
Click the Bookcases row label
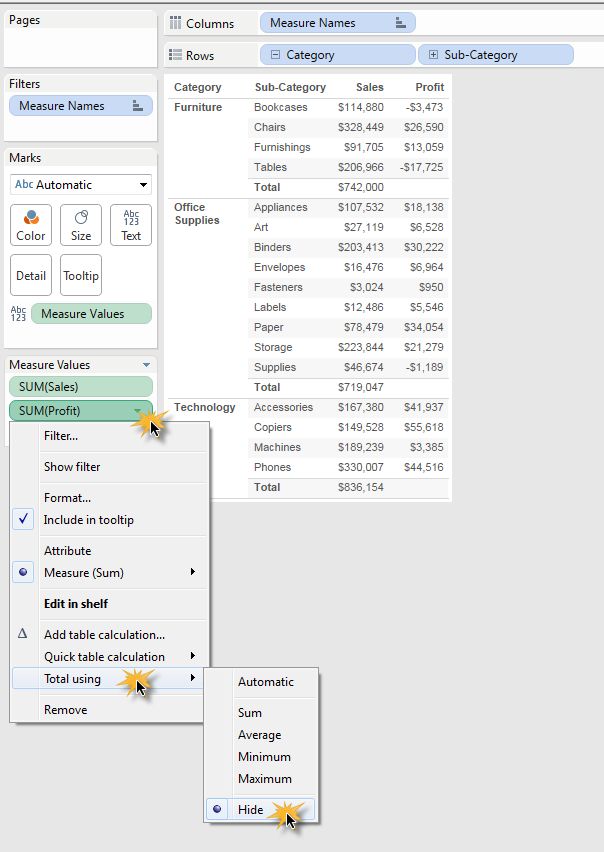(x=281, y=107)
